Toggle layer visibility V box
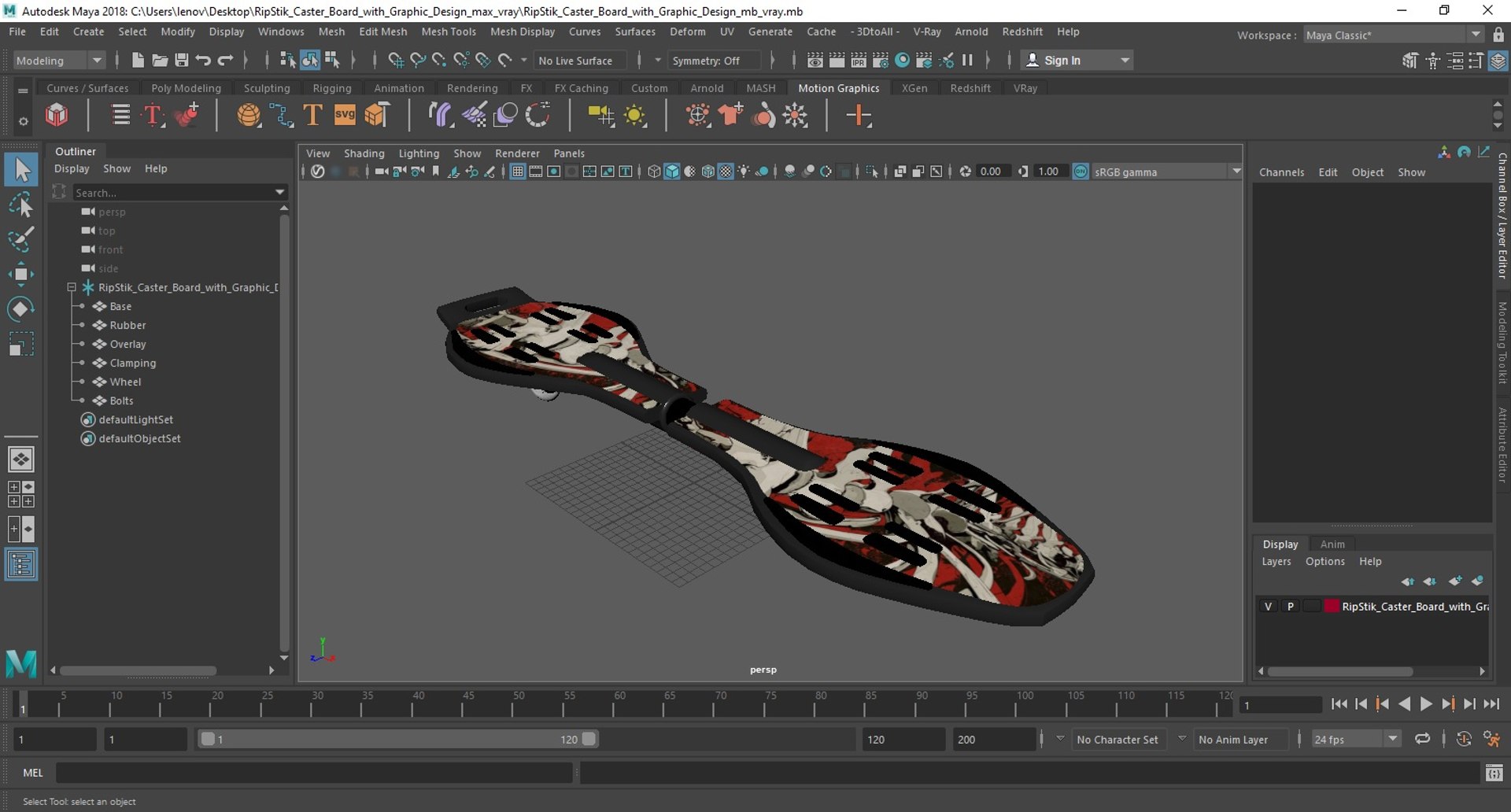The image size is (1511, 812). [1268, 606]
